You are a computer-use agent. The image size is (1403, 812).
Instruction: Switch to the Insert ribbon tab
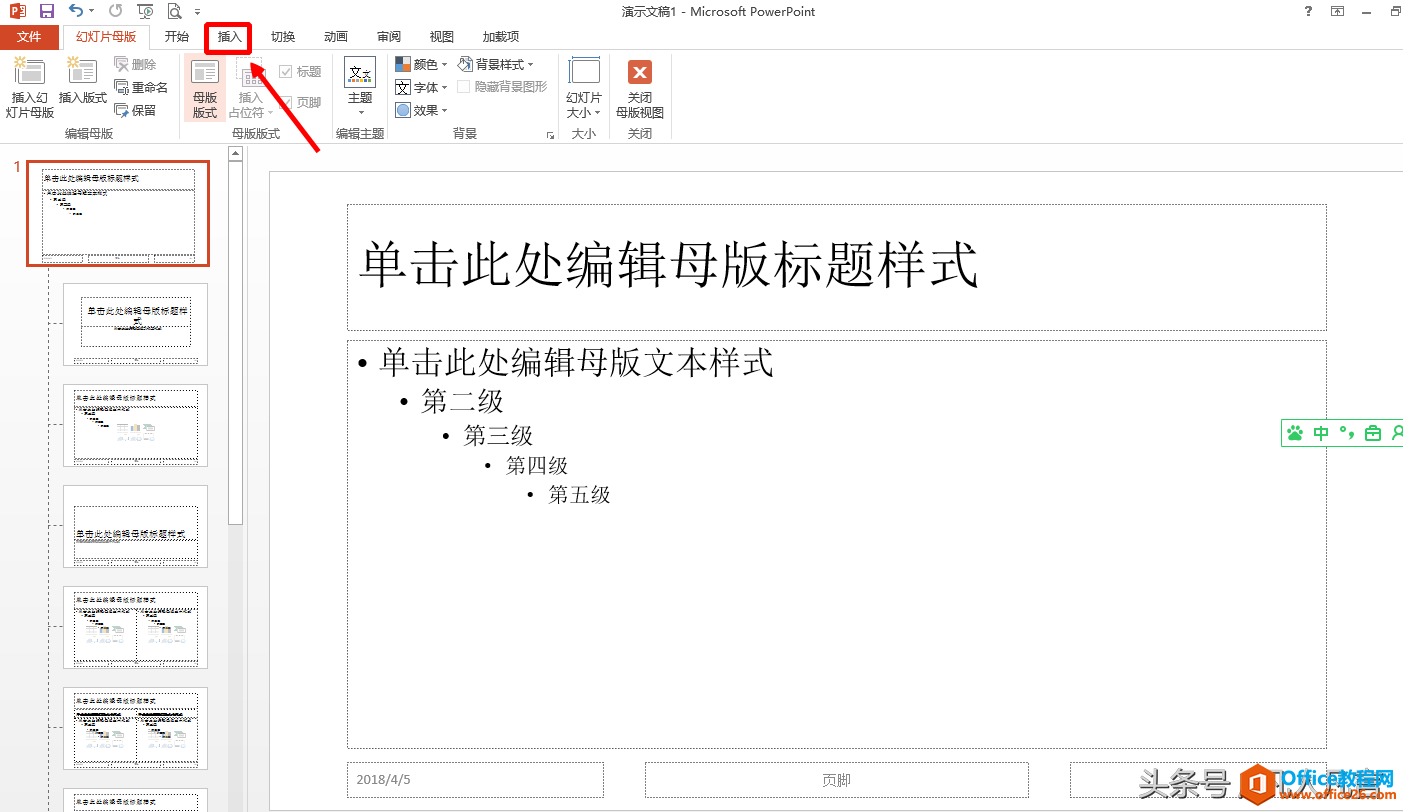click(x=228, y=36)
